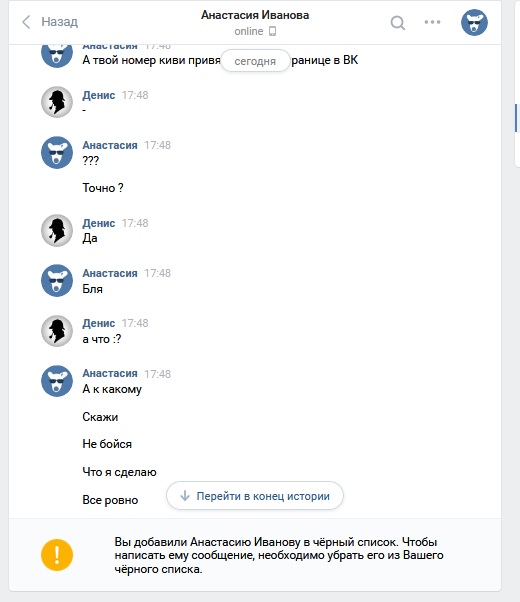Click the сегодня date badge
Viewport: 520px width, 602px height.
(255, 61)
